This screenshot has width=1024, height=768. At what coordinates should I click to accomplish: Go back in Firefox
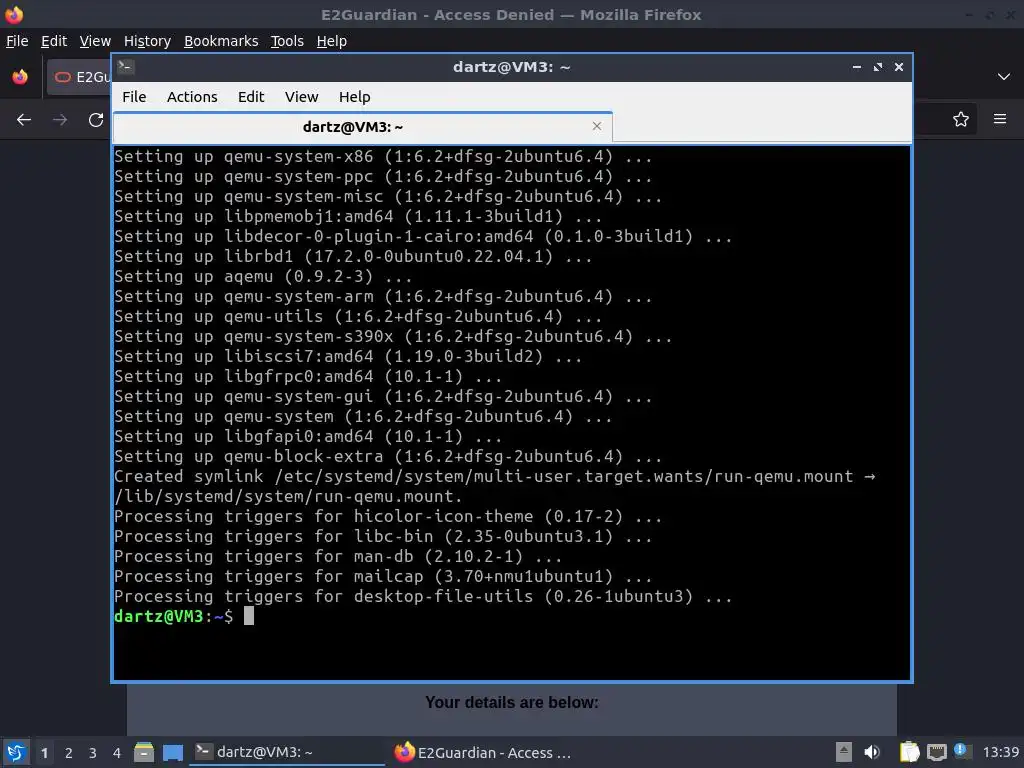(x=24, y=120)
